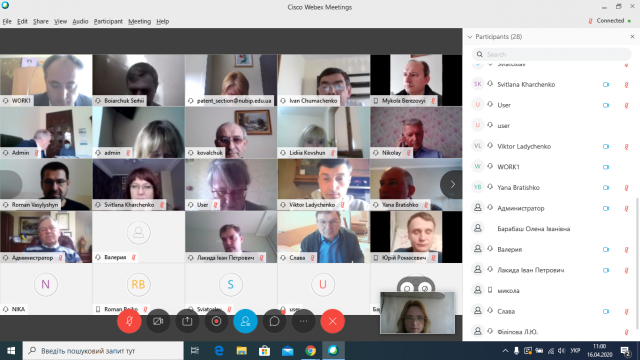This screenshot has height=360, width=640.
Task: Show next page of video tiles
Action: click(452, 184)
